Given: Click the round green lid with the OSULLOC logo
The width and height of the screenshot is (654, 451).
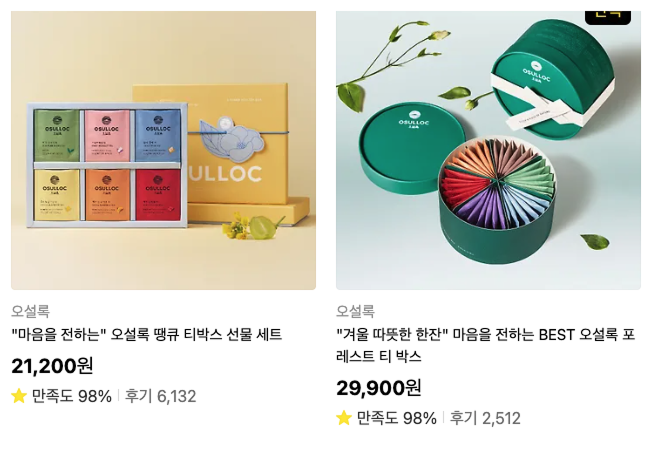Looking at the screenshot, I should [413, 142].
